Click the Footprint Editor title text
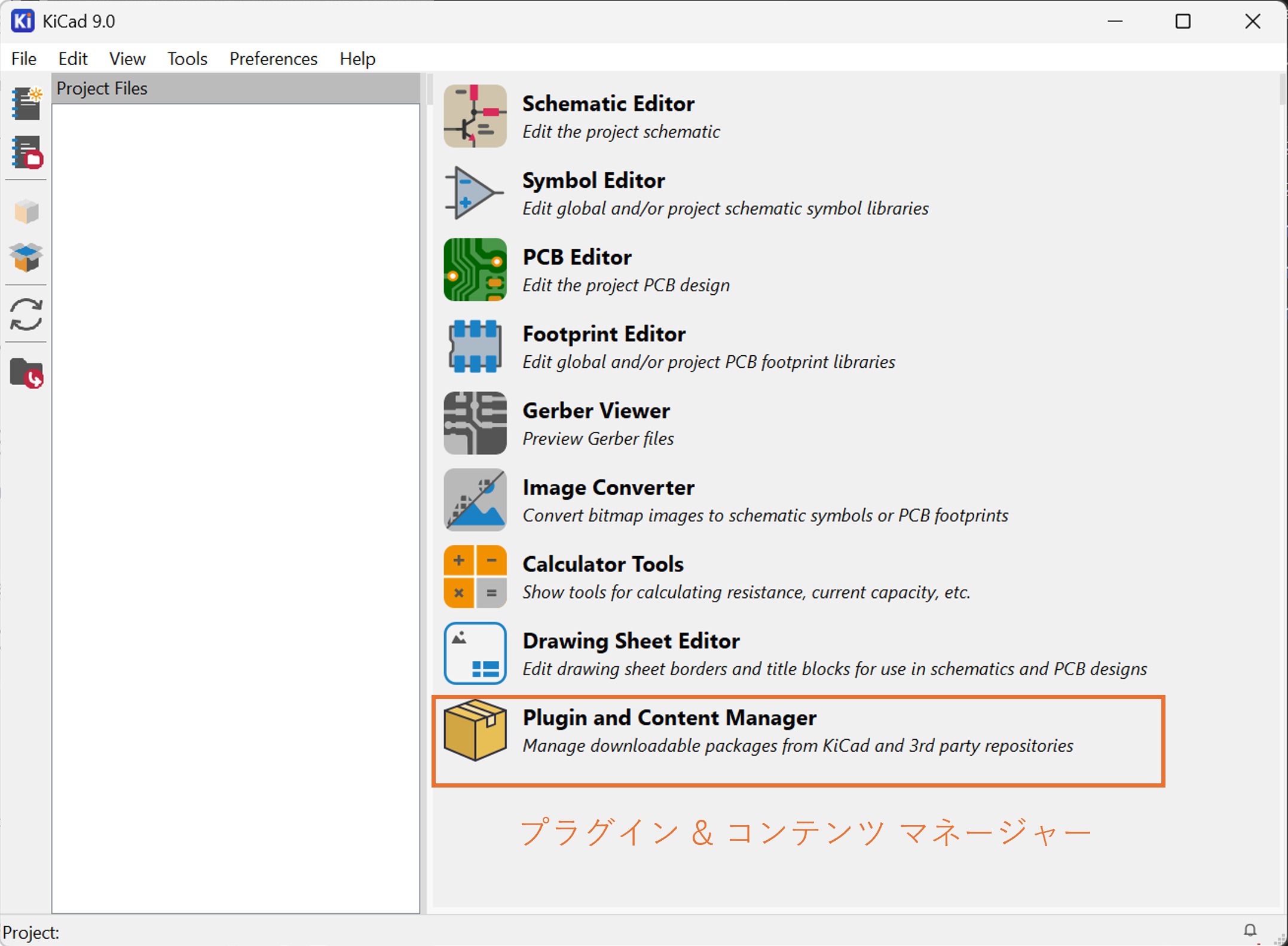The height and width of the screenshot is (946, 1288). pos(604,334)
